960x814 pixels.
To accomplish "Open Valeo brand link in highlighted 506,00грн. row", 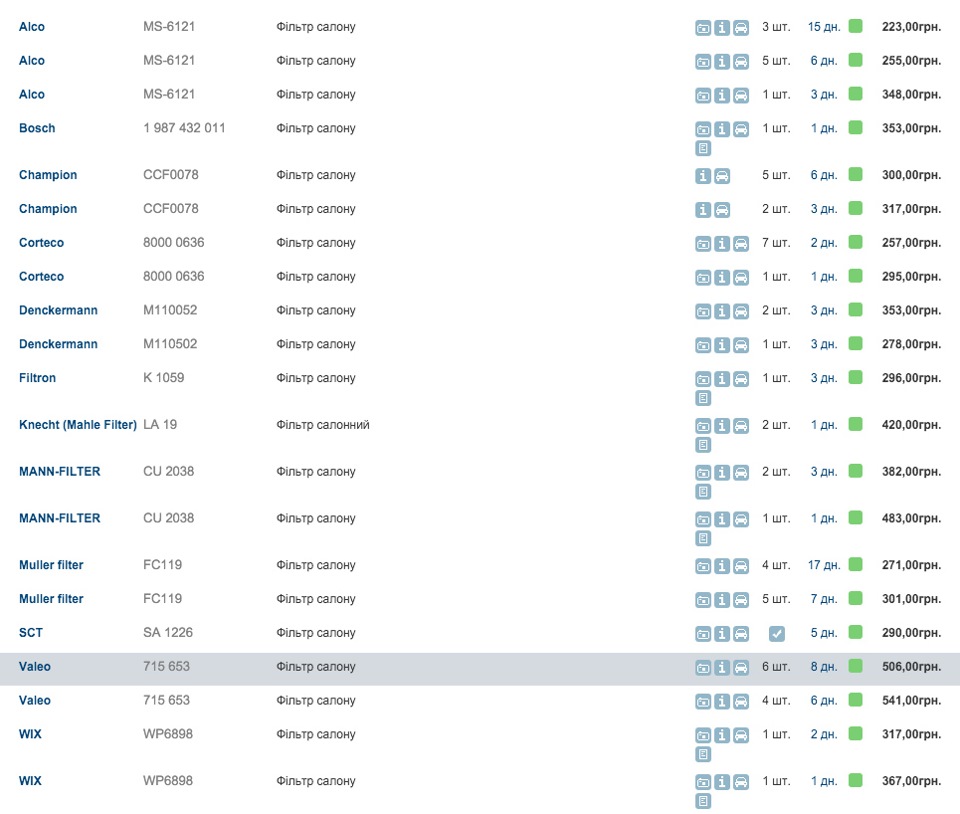I will point(35,667).
